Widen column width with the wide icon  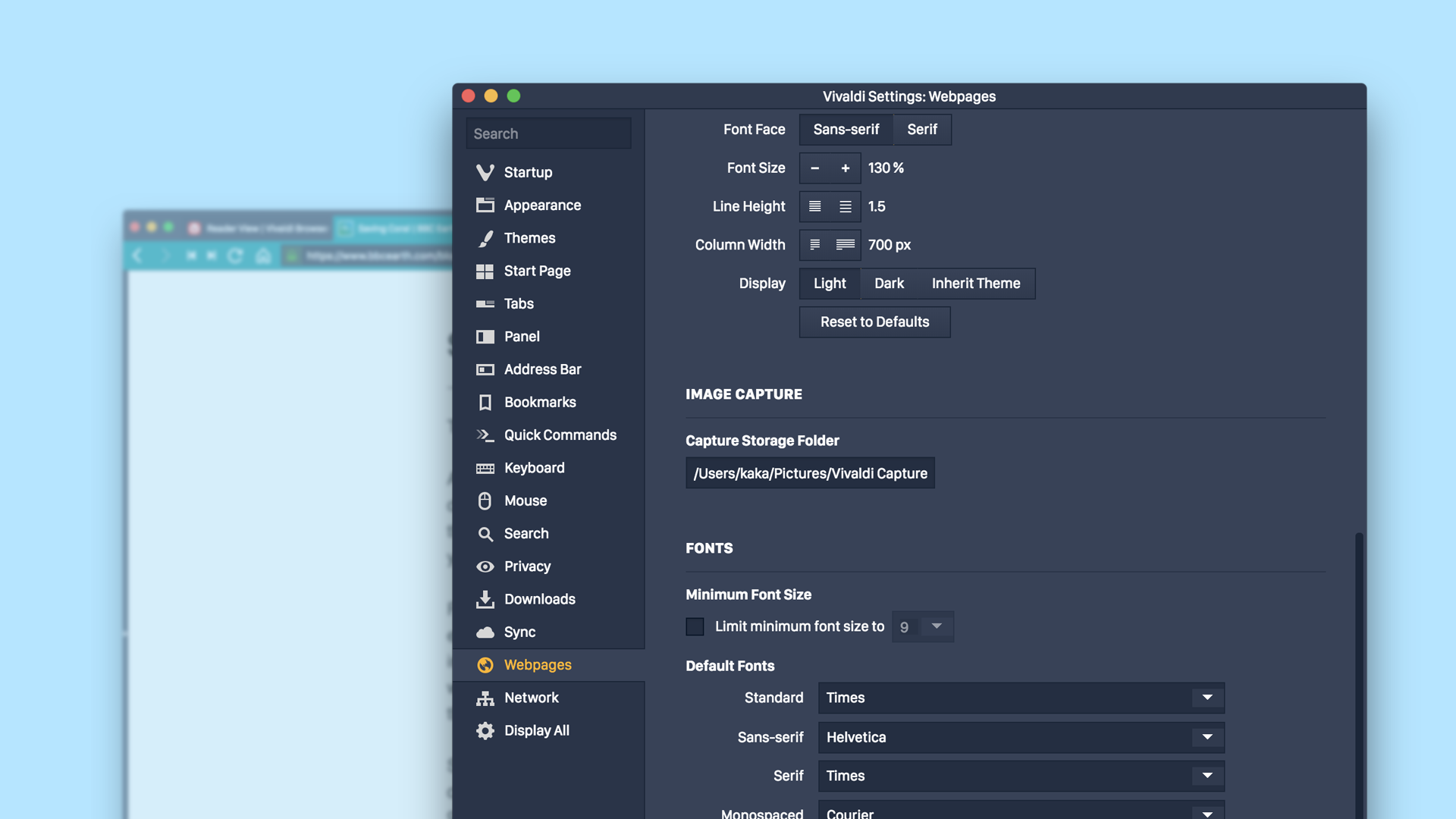pos(846,245)
